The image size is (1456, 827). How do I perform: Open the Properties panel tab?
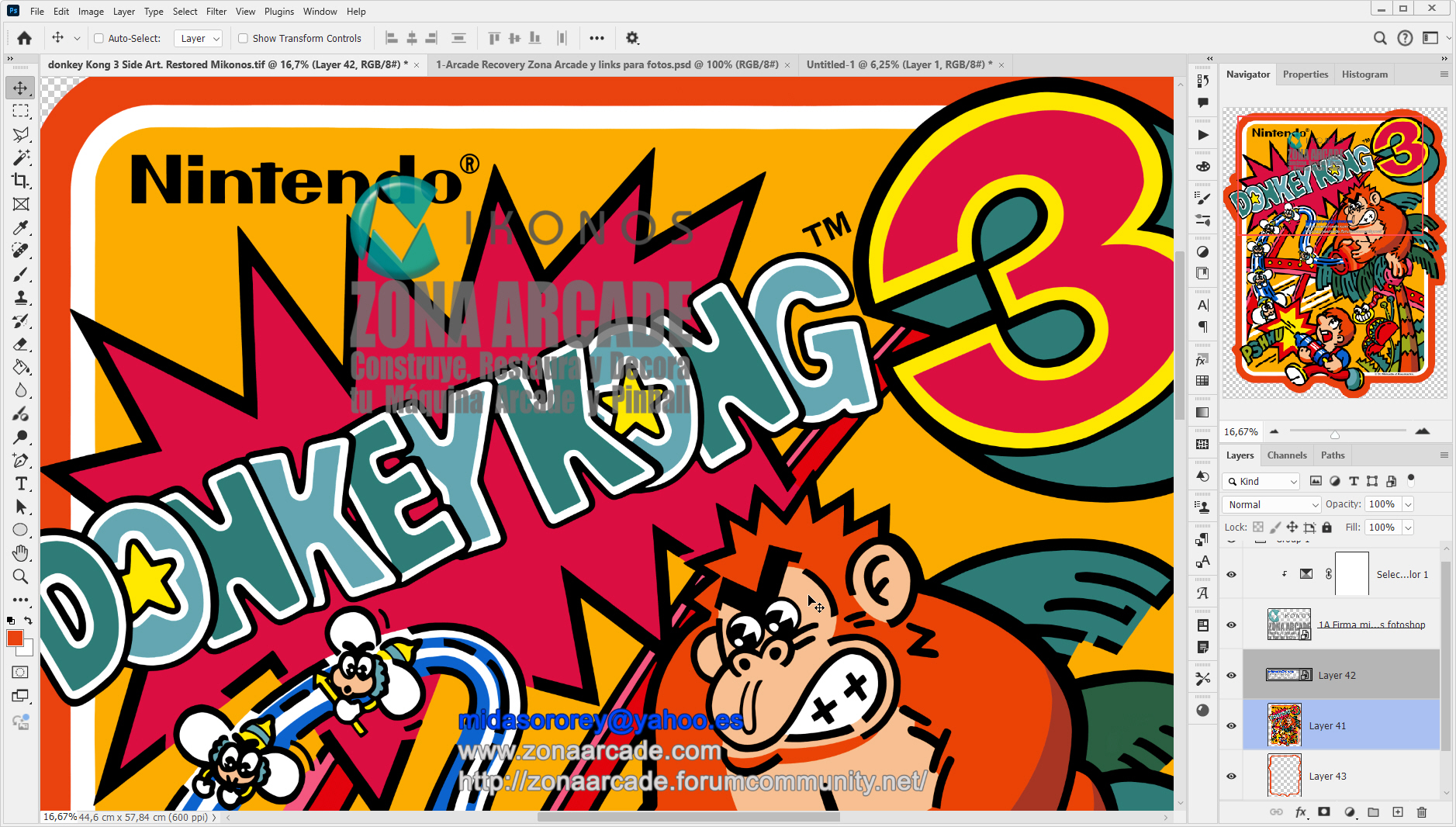[x=1306, y=74]
